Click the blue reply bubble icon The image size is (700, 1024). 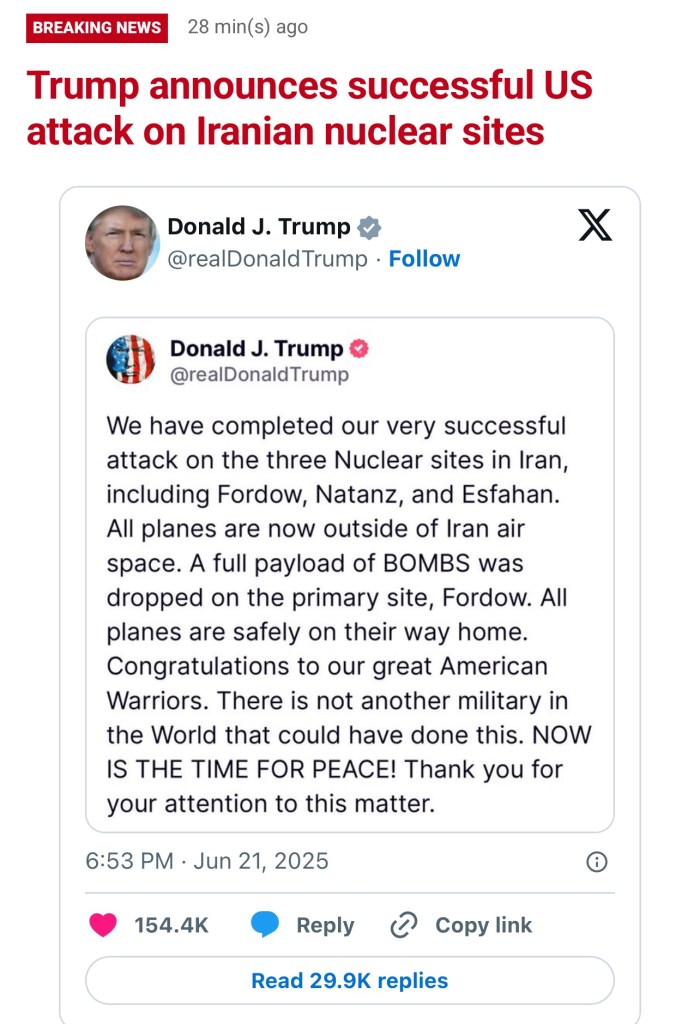pyautogui.click(x=265, y=925)
